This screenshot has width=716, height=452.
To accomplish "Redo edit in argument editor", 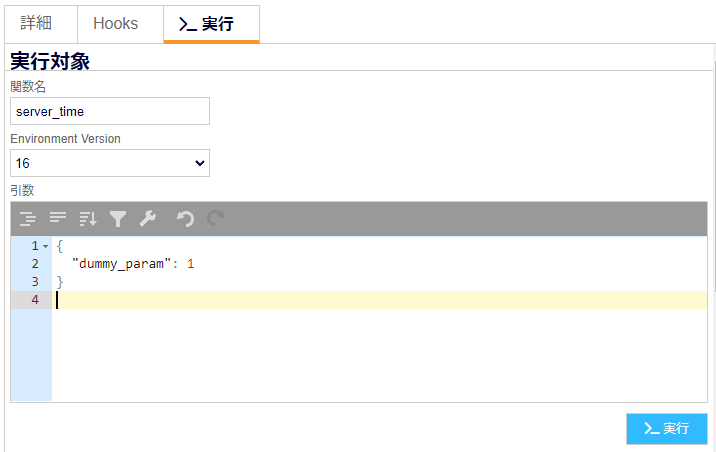I will tap(216, 219).
